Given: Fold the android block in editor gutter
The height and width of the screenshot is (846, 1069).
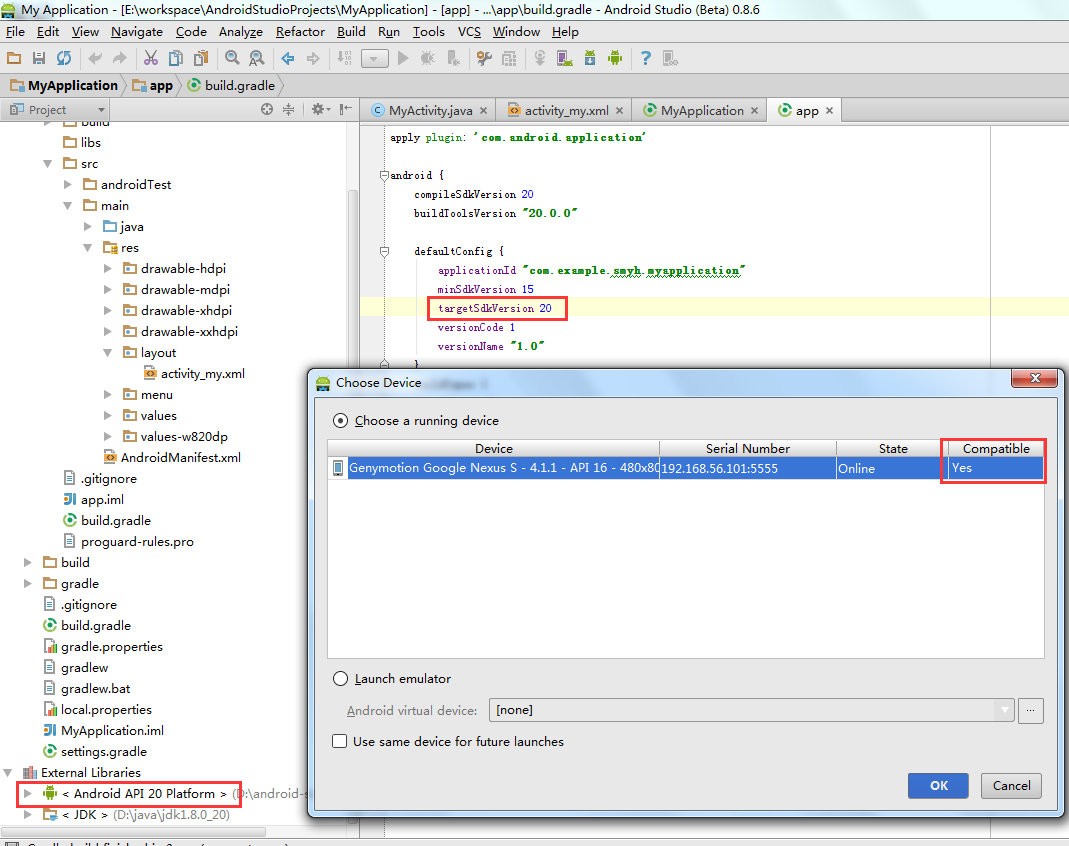Looking at the screenshot, I should coord(384,176).
